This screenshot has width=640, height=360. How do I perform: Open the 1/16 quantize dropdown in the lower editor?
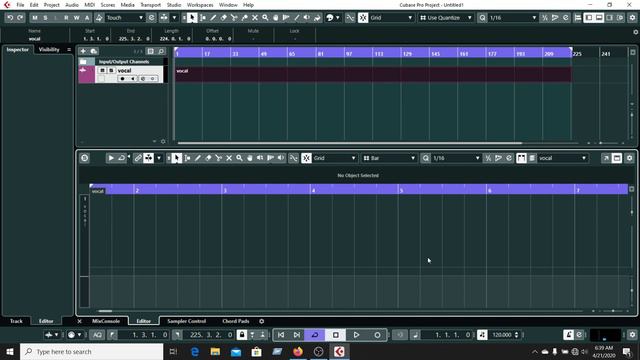pyautogui.click(x=456, y=158)
